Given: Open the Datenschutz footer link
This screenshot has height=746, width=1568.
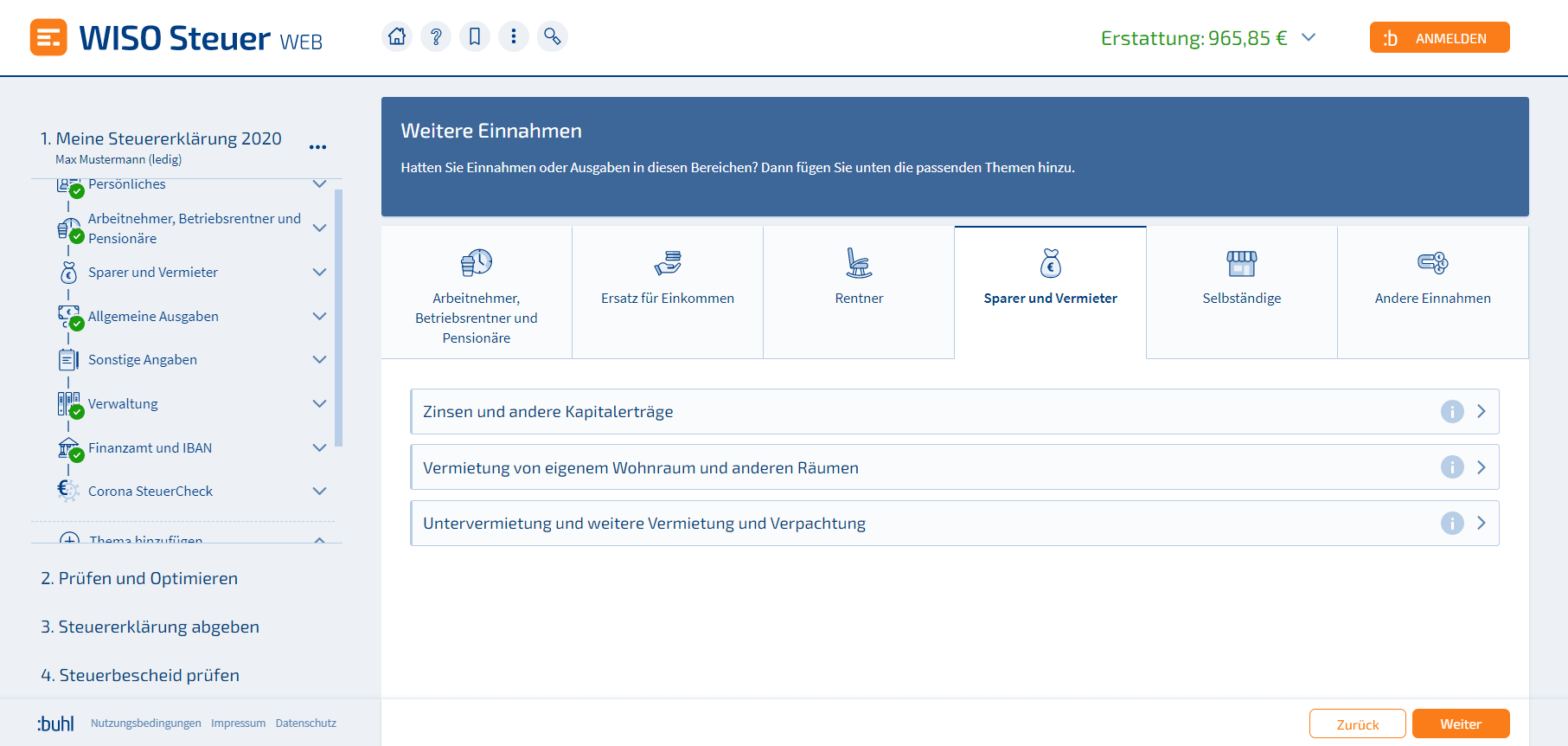Looking at the screenshot, I should coord(305,723).
